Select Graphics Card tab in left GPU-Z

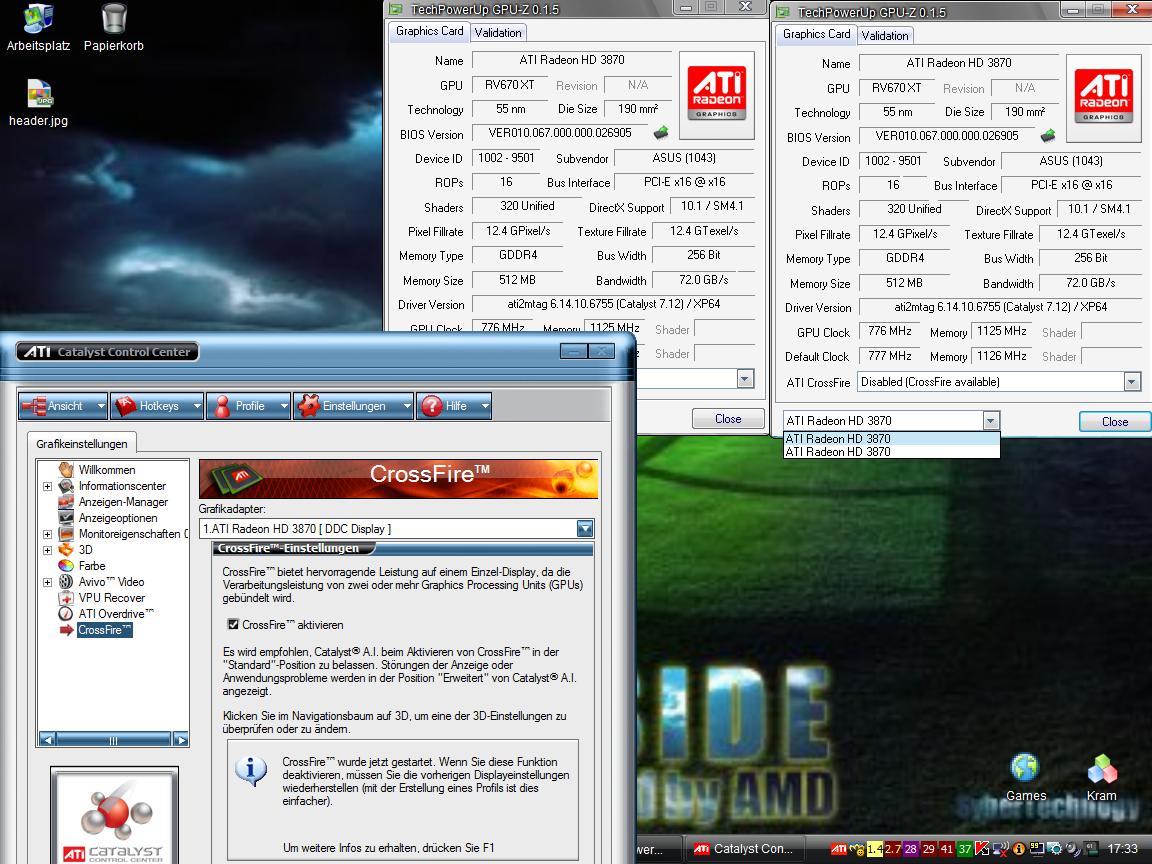(429, 31)
